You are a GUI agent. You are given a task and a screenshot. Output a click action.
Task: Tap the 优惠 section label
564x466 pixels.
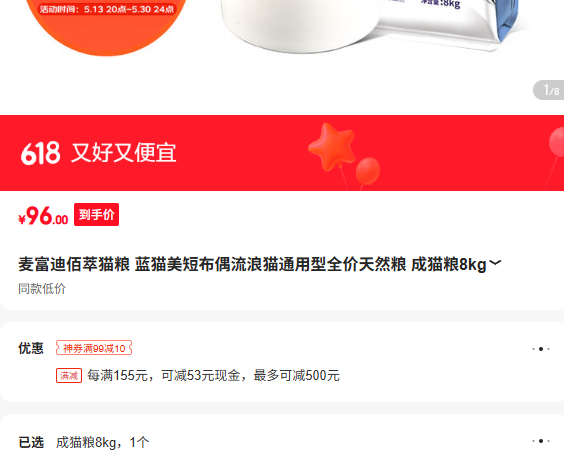31,348
